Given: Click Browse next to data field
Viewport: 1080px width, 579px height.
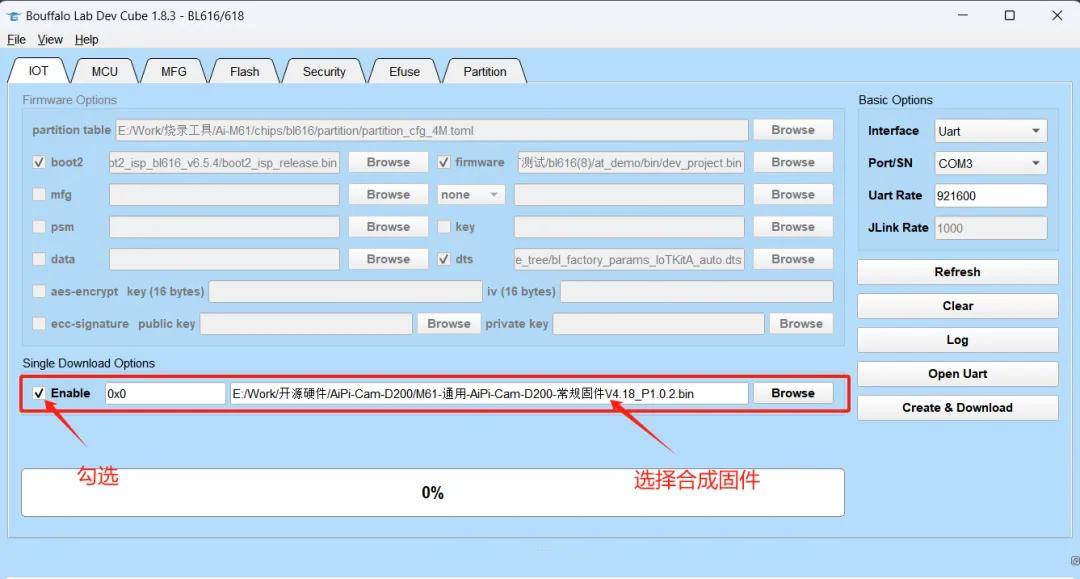Looking at the screenshot, I should pos(388,260).
